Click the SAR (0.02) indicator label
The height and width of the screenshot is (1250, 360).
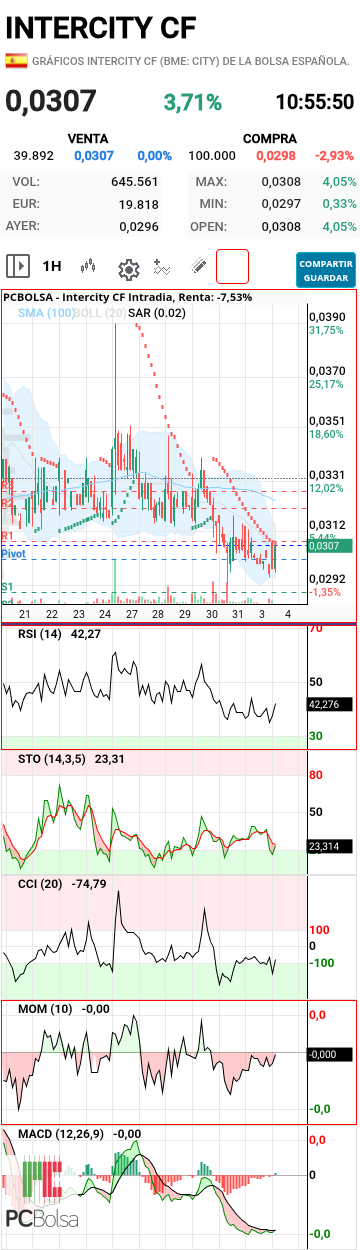point(157,313)
